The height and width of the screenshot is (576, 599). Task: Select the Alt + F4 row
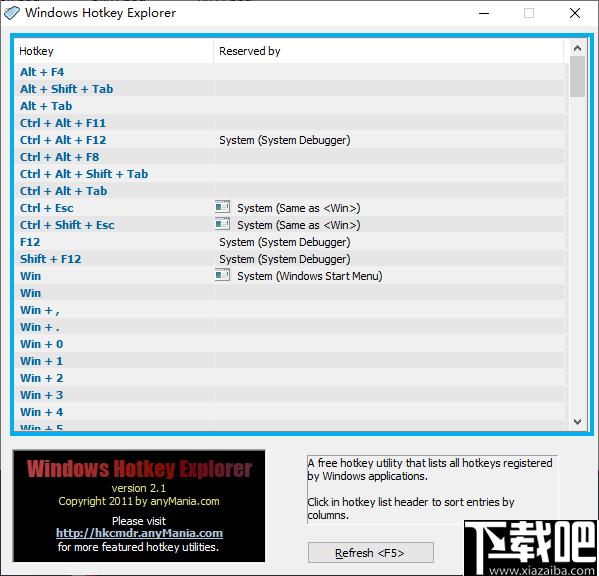click(x=290, y=72)
